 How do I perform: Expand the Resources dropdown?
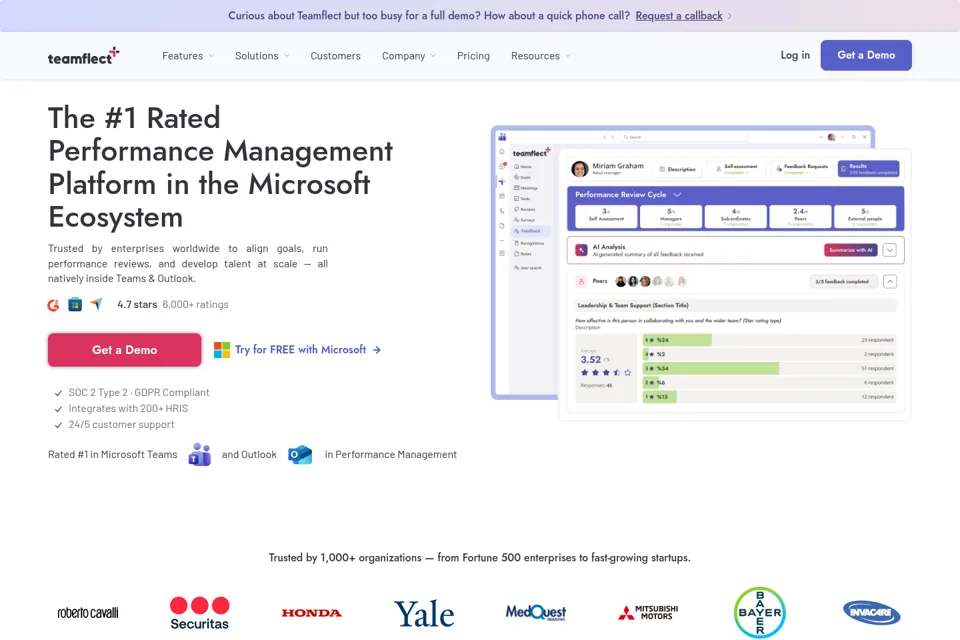(541, 56)
